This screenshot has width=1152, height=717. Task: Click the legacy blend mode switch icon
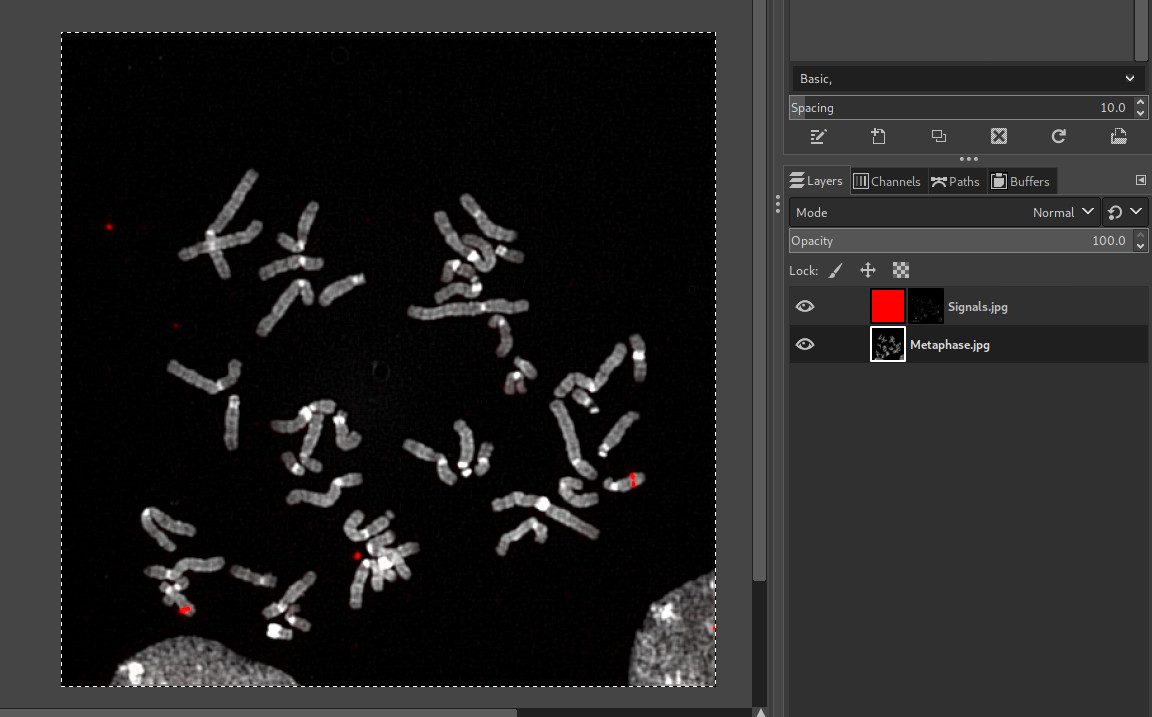[1115, 212]
